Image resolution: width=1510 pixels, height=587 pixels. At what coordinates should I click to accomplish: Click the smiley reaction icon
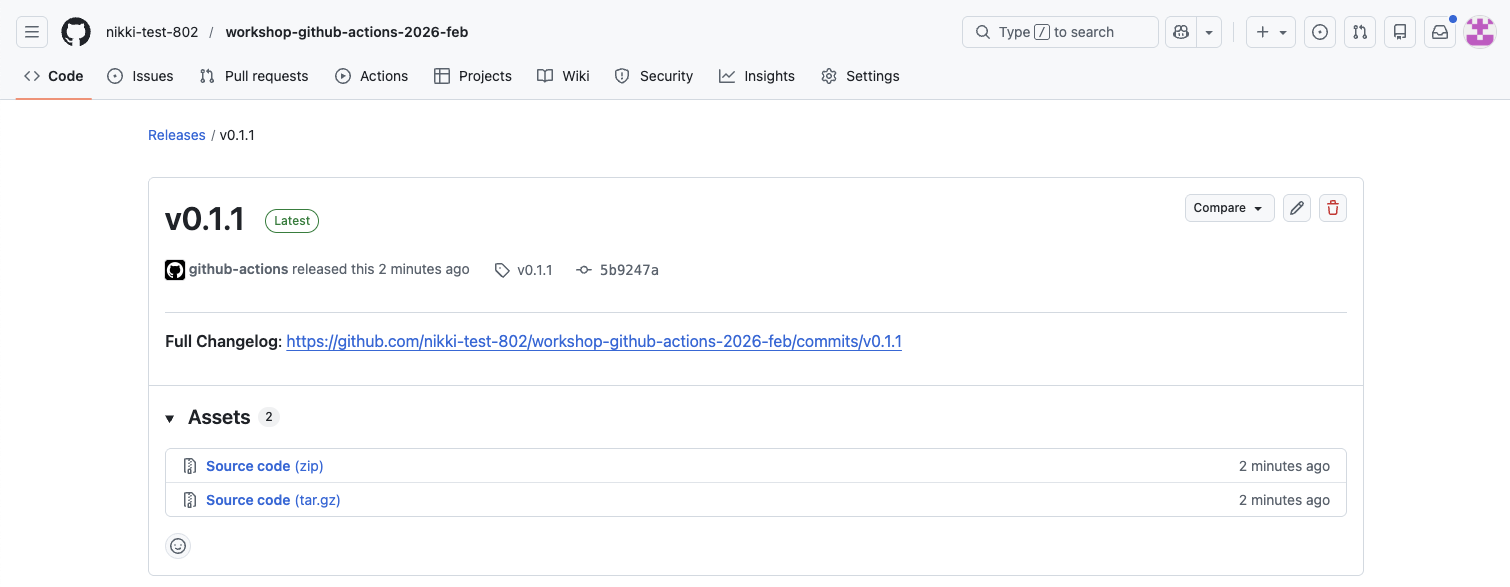(178, 545)
